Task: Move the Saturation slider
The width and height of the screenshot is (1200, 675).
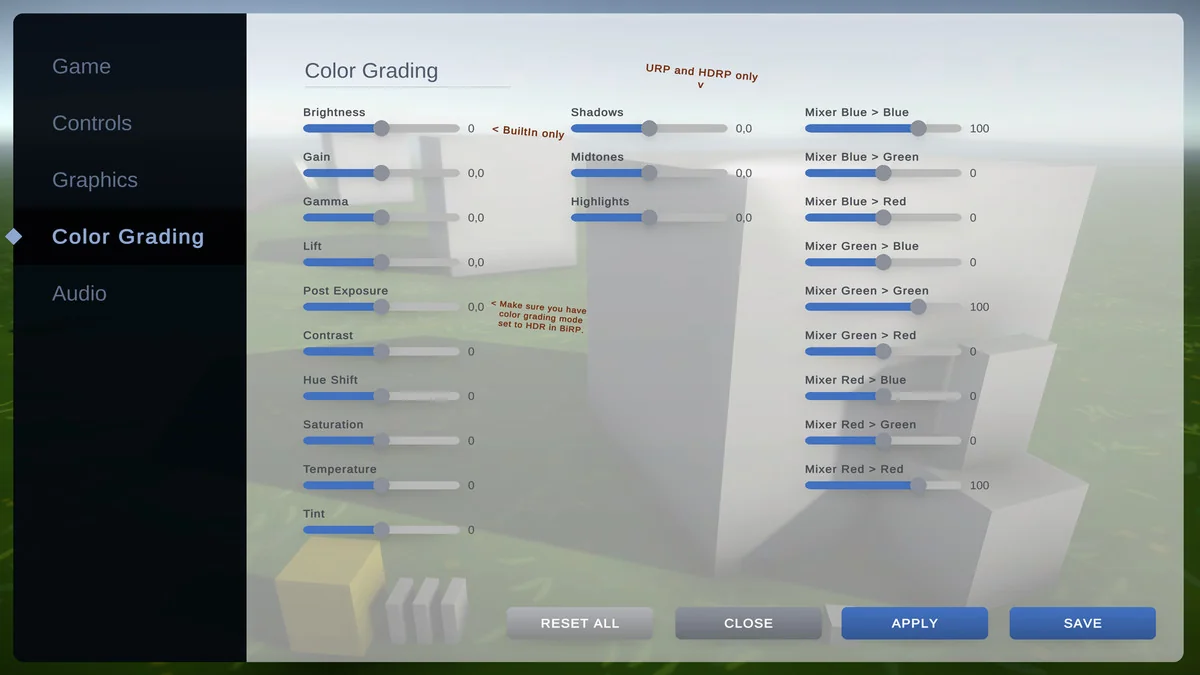Action: tap(381, 440)
